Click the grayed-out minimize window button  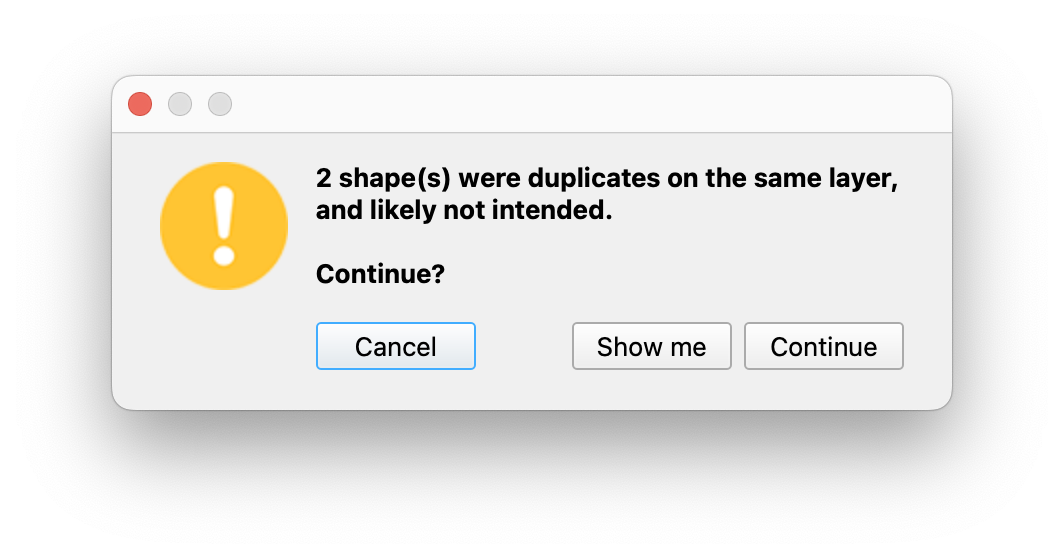coord(180,104)
